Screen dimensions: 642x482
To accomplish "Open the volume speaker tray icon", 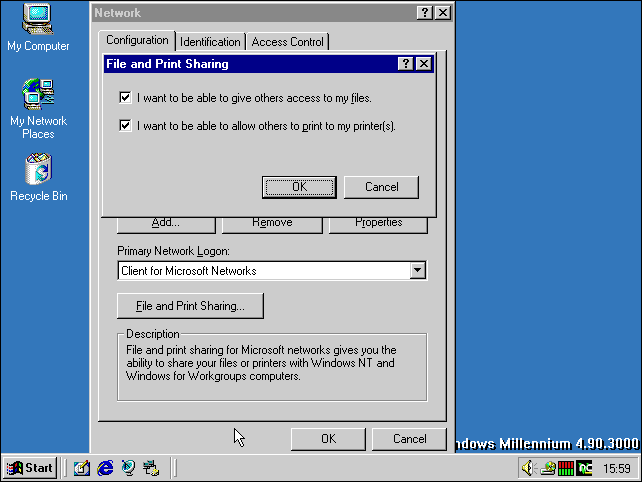I will pyautogui.click(x=528, y=468).
